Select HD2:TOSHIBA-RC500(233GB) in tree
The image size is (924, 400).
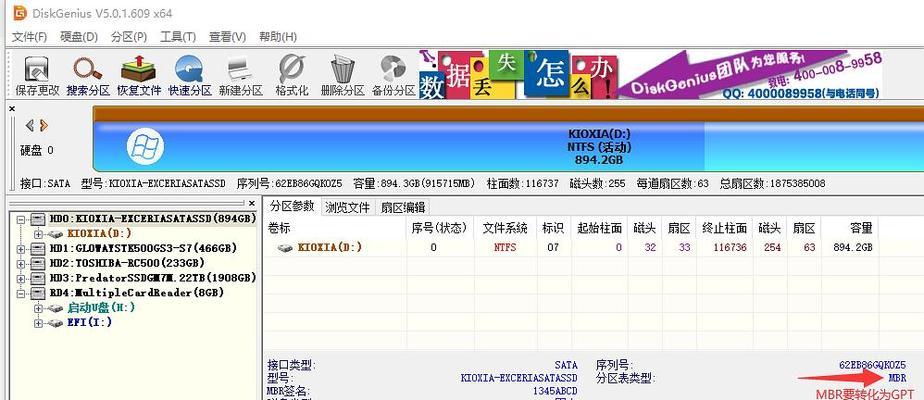pyautogui.click(x=127, y=263)
